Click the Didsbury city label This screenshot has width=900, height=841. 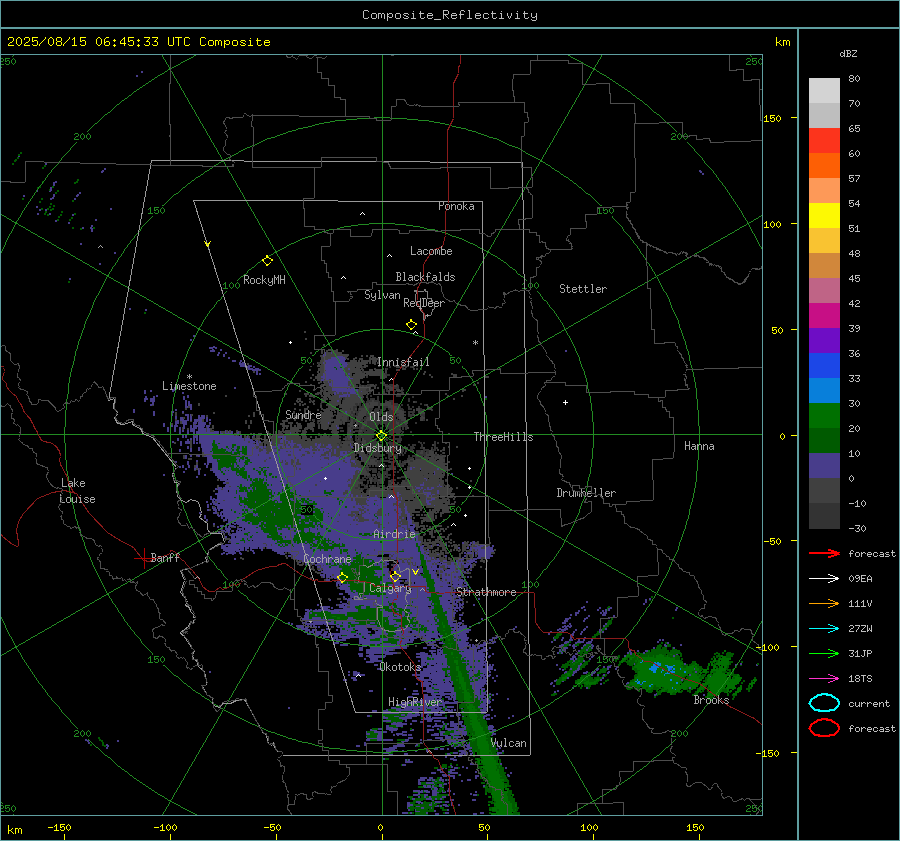coord(377,448)
